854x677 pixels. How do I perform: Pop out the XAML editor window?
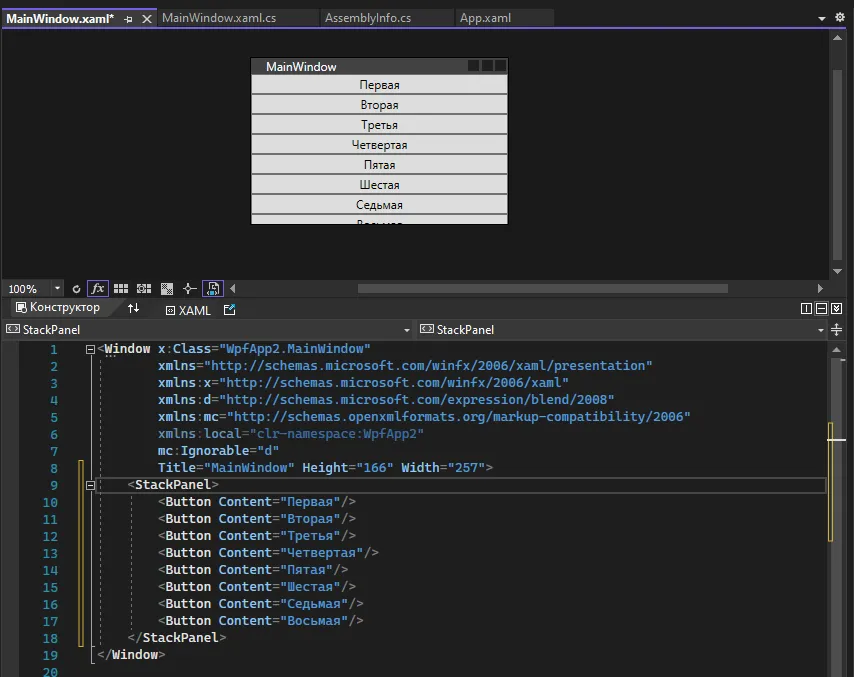[x=229, y=310]
